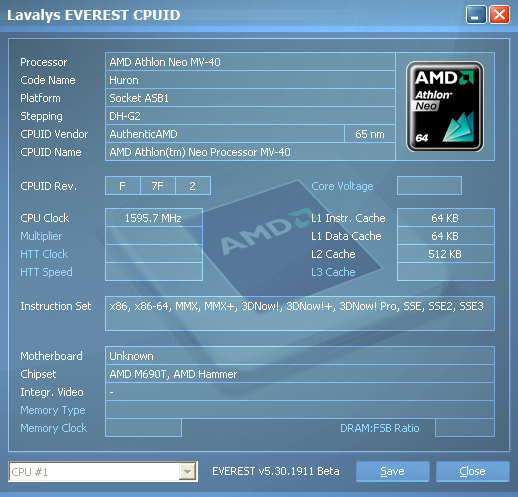Click the CPUID Rev. F cell
518x497 pixels.
[123, 186]
